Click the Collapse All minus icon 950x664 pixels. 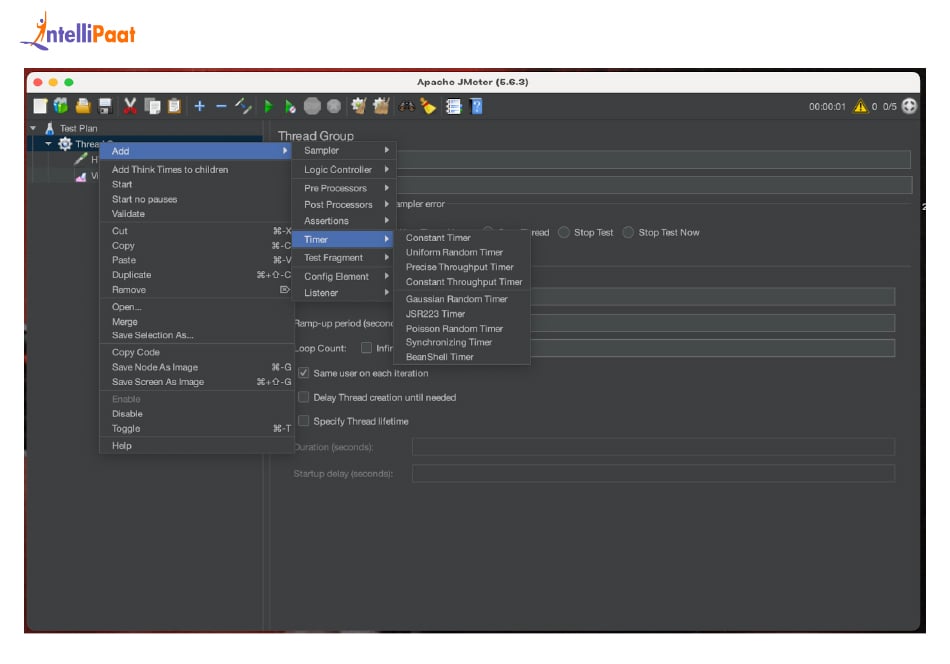click(221, 107)
